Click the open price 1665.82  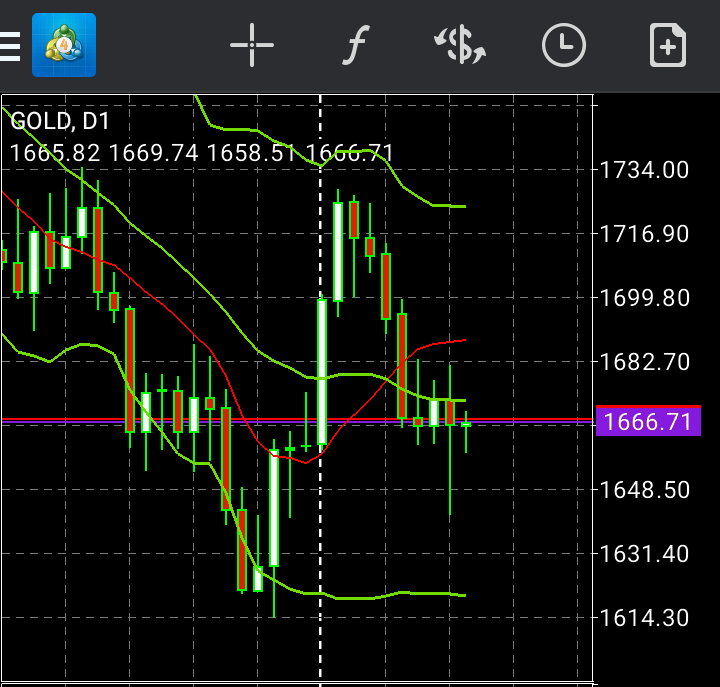click(x=55, y=153)
